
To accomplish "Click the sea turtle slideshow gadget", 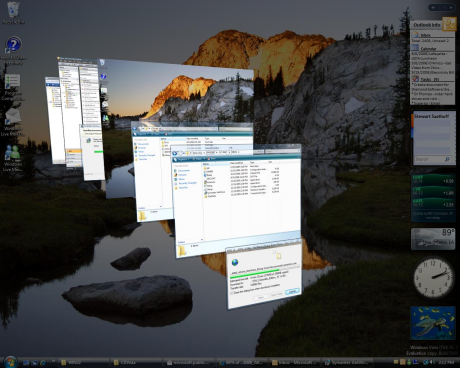I will click(433, 323).
